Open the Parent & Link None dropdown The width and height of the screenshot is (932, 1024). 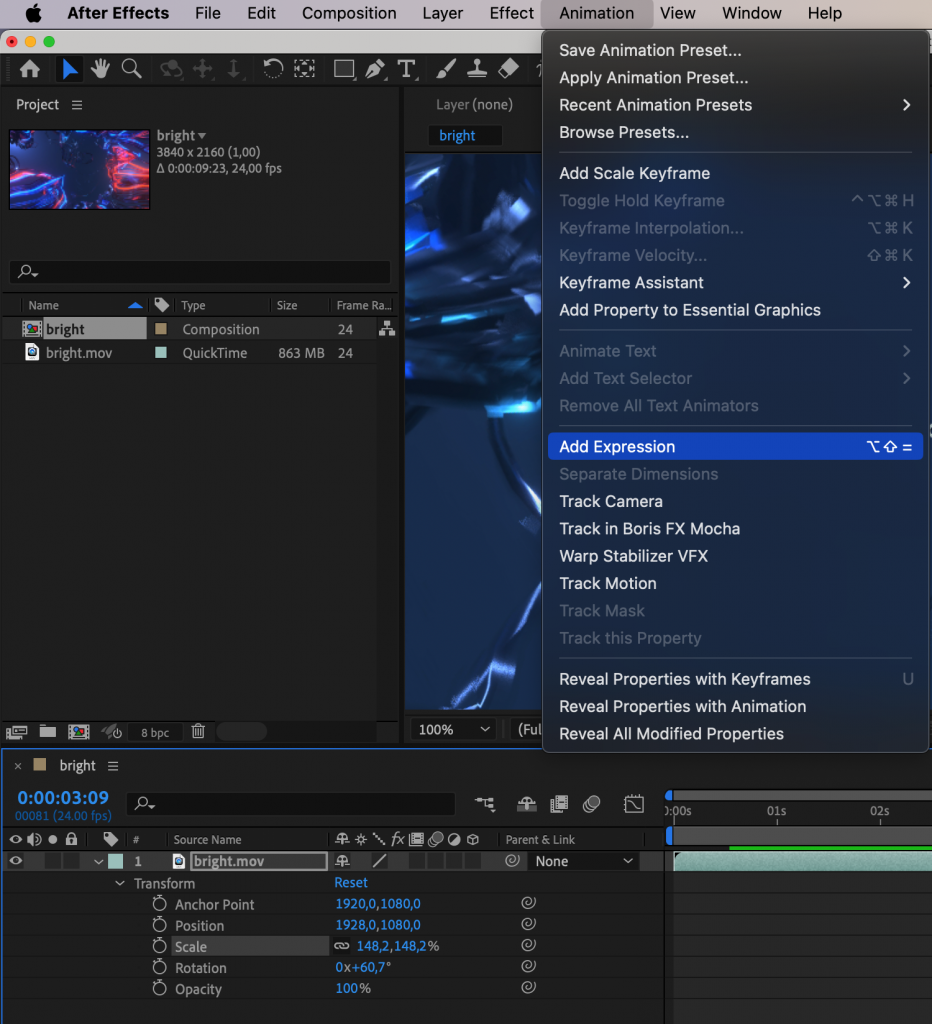(585, 860)
